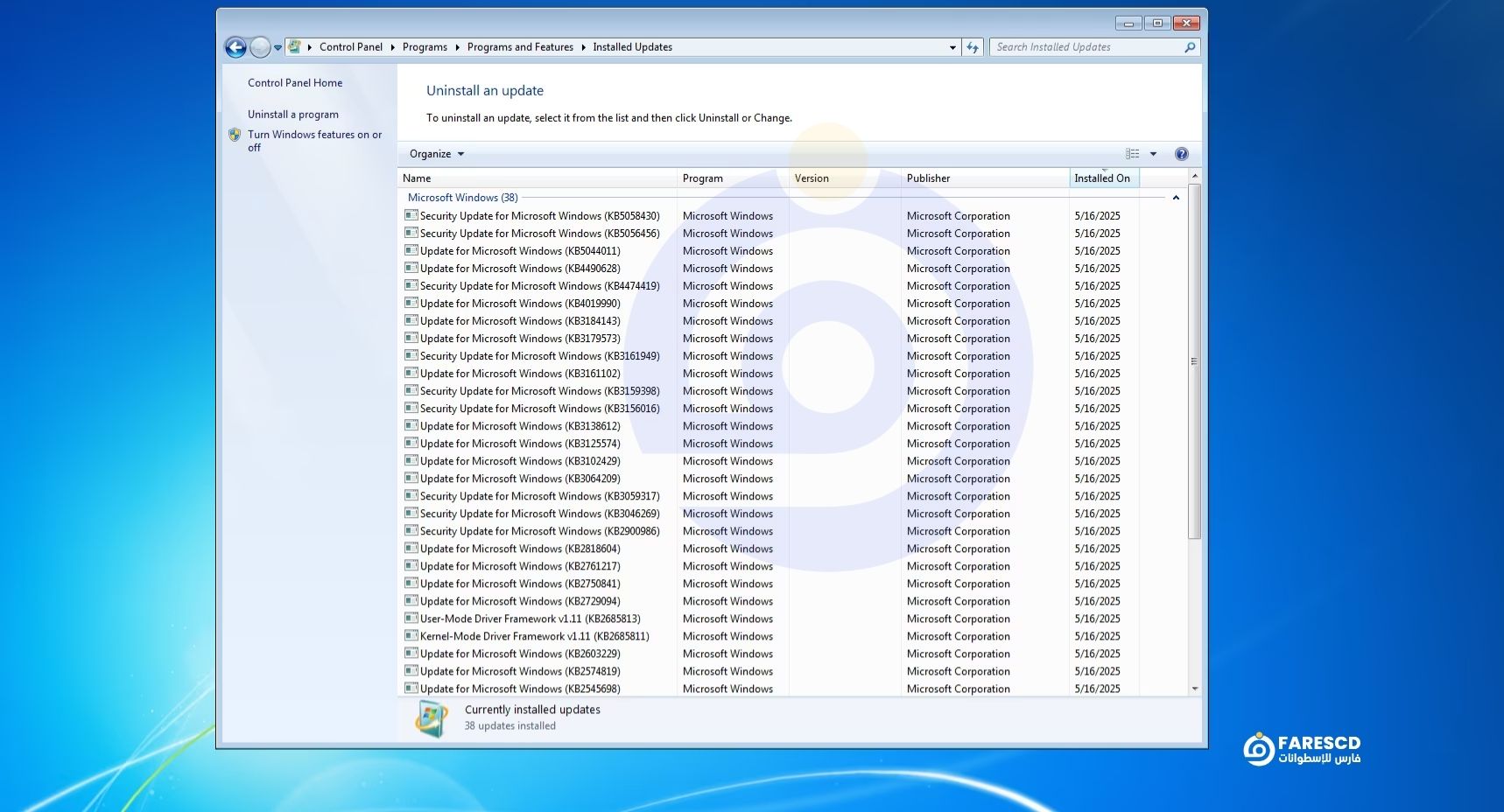This screenshot has width=1504, height=812.
Task: Sort by Program column header
Action: coord(733,178)
